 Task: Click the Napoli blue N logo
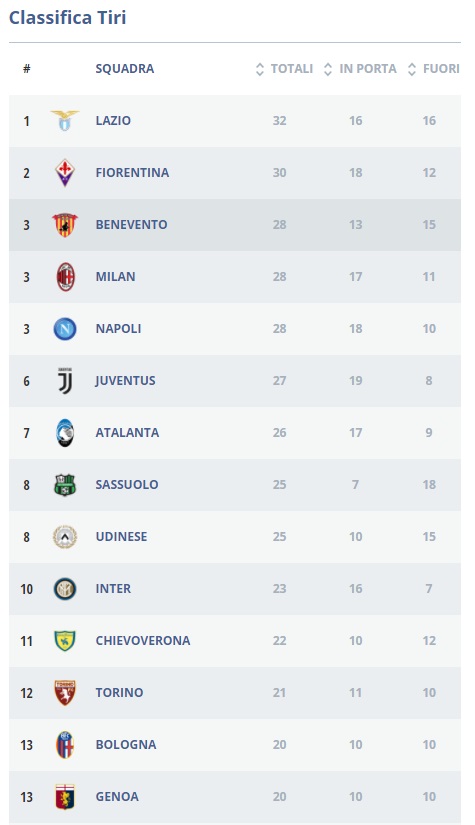pos(65,329)
